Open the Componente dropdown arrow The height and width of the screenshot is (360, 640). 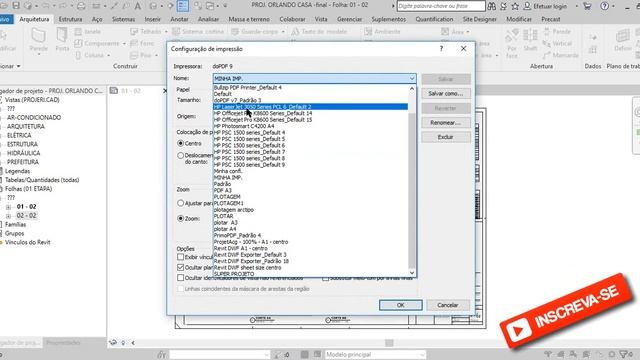pos(124,43)
